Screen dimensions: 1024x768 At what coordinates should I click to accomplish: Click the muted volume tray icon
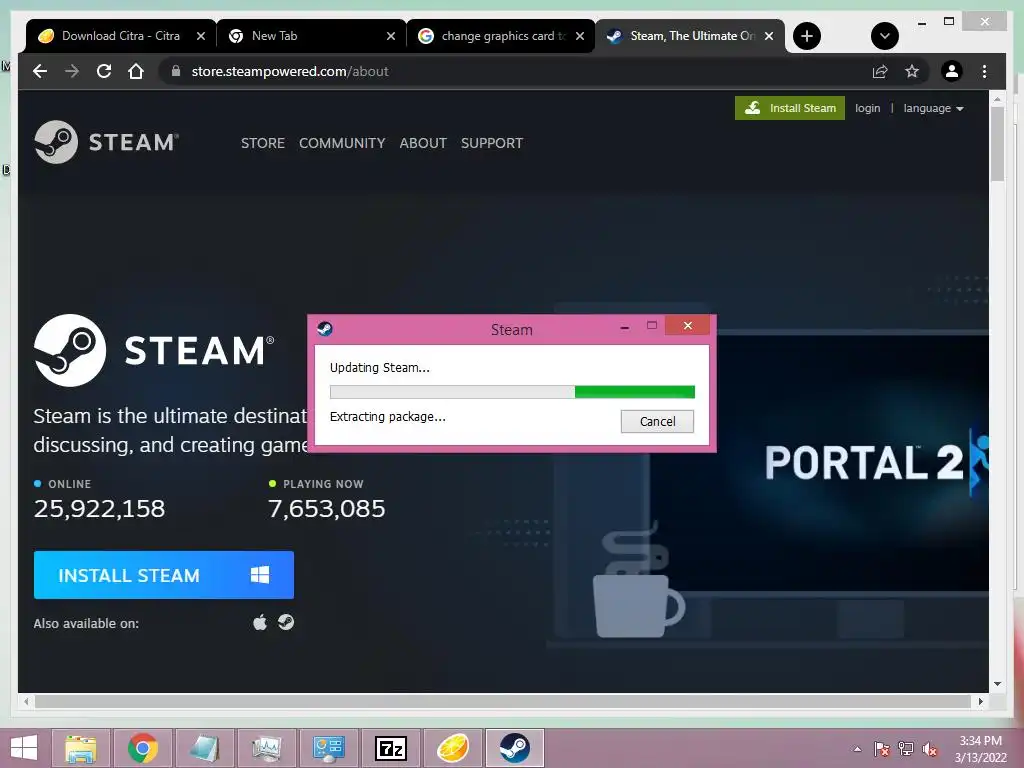point(930,749)
